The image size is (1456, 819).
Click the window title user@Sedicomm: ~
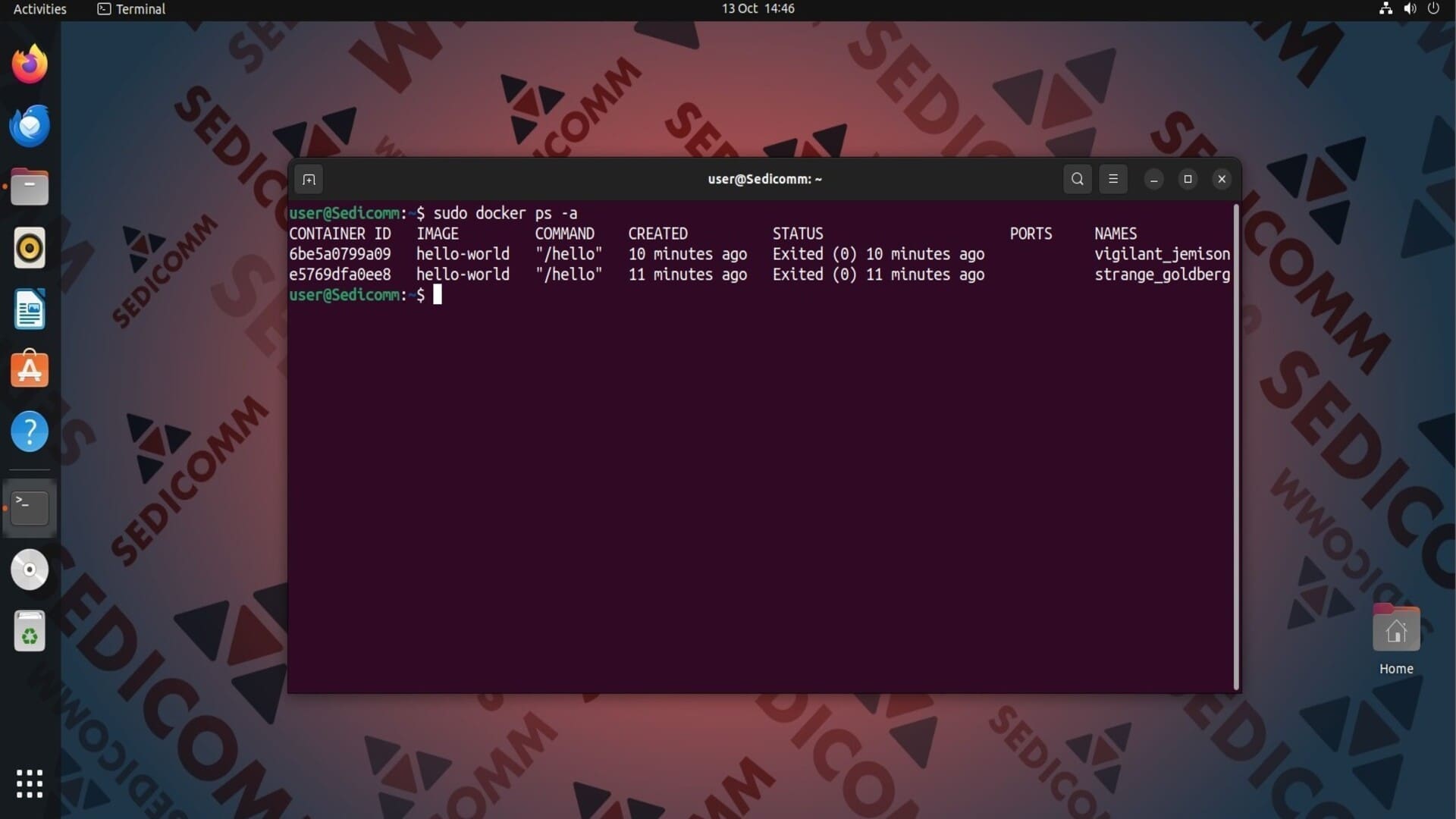[x=764, y=179]
